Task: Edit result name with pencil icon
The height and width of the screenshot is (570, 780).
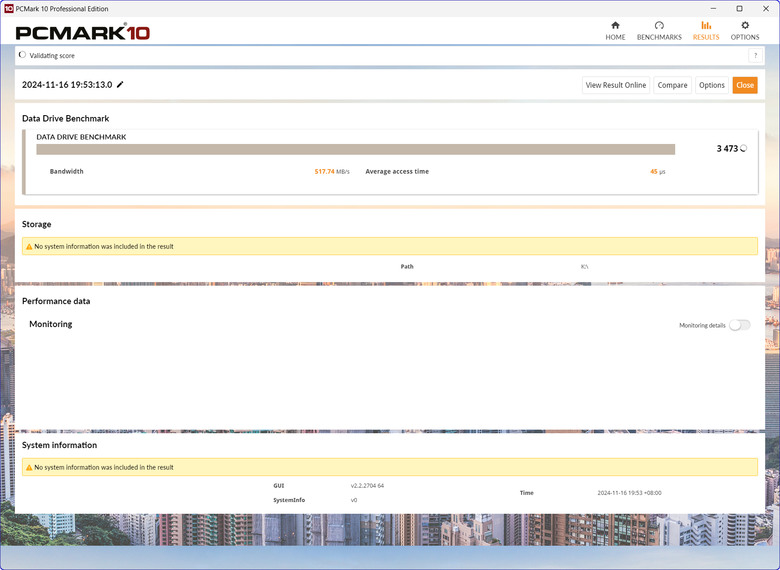Action: pyautogui.click(x=120, y=85)
